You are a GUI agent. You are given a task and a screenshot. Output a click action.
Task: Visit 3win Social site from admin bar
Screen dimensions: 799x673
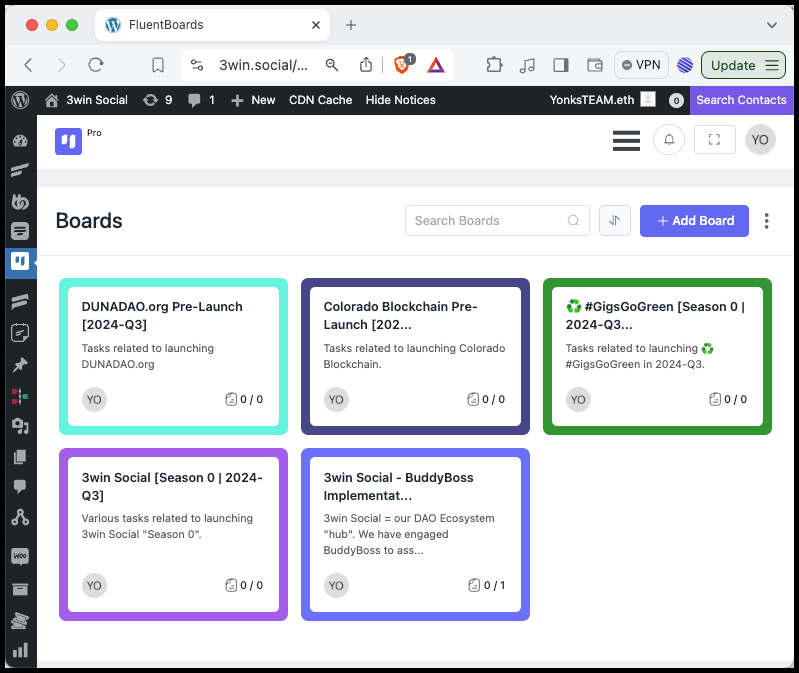86,100
